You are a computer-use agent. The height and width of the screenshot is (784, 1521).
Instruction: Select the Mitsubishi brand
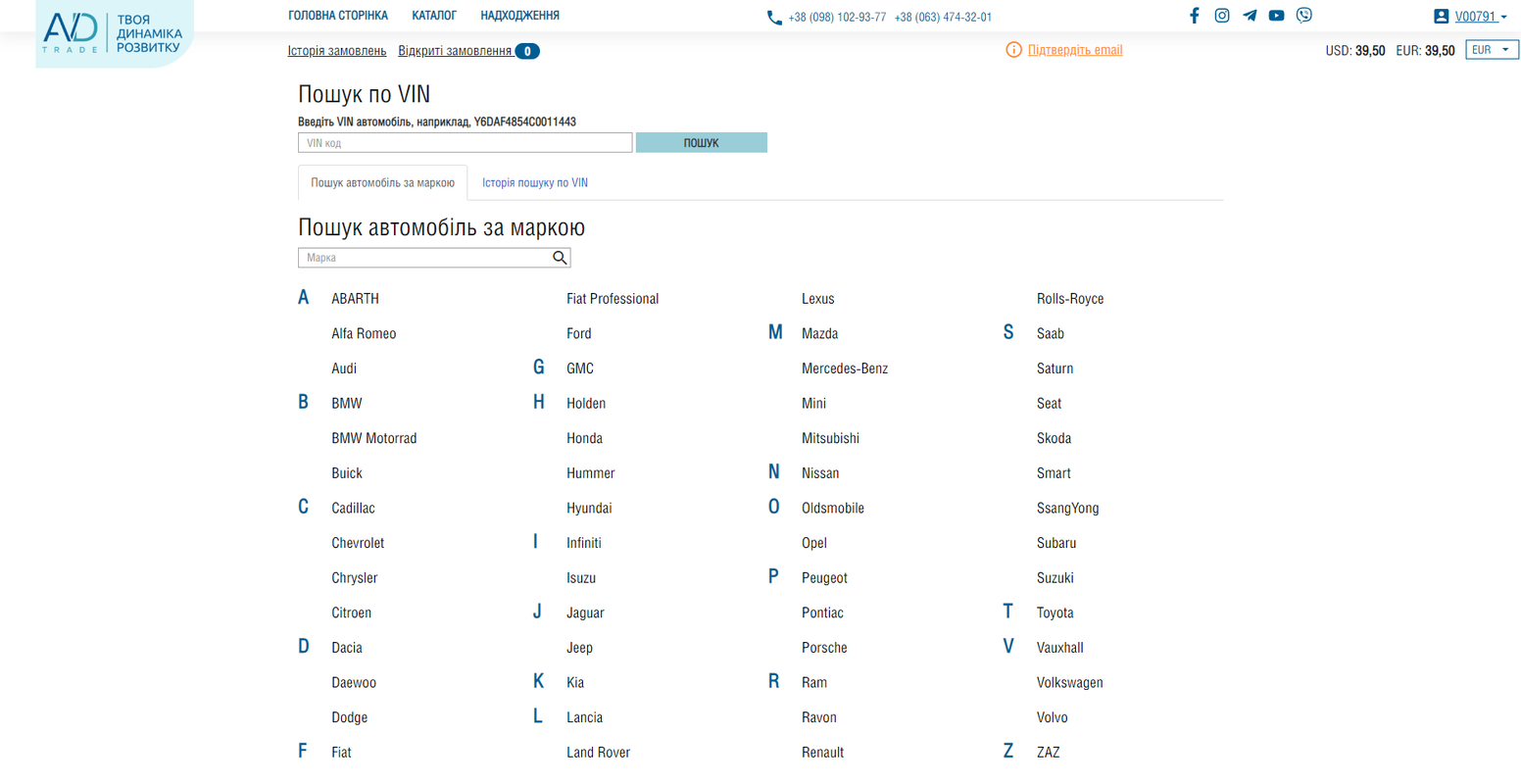tap(830, 439)
